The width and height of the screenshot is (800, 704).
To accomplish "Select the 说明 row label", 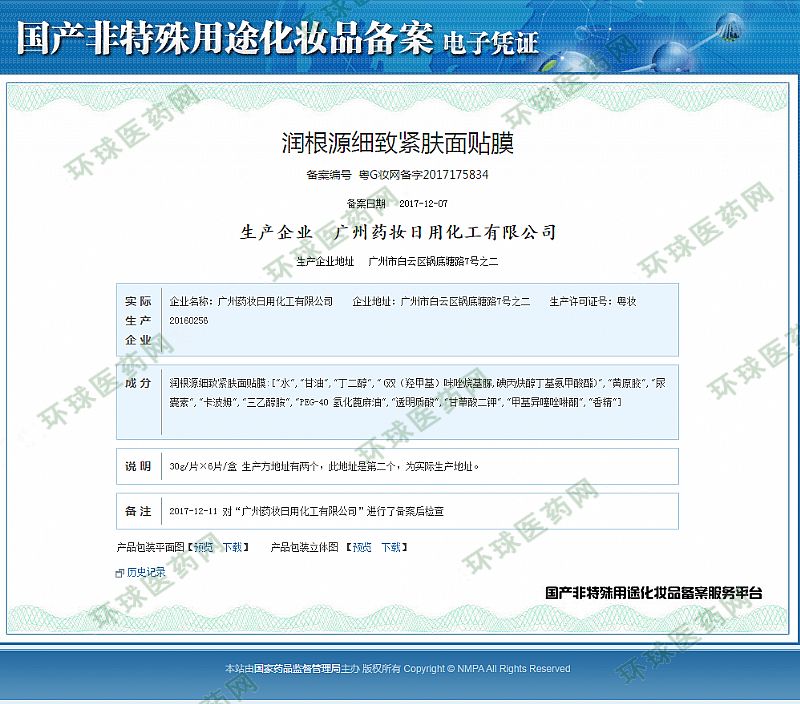I will pos(138,466).
